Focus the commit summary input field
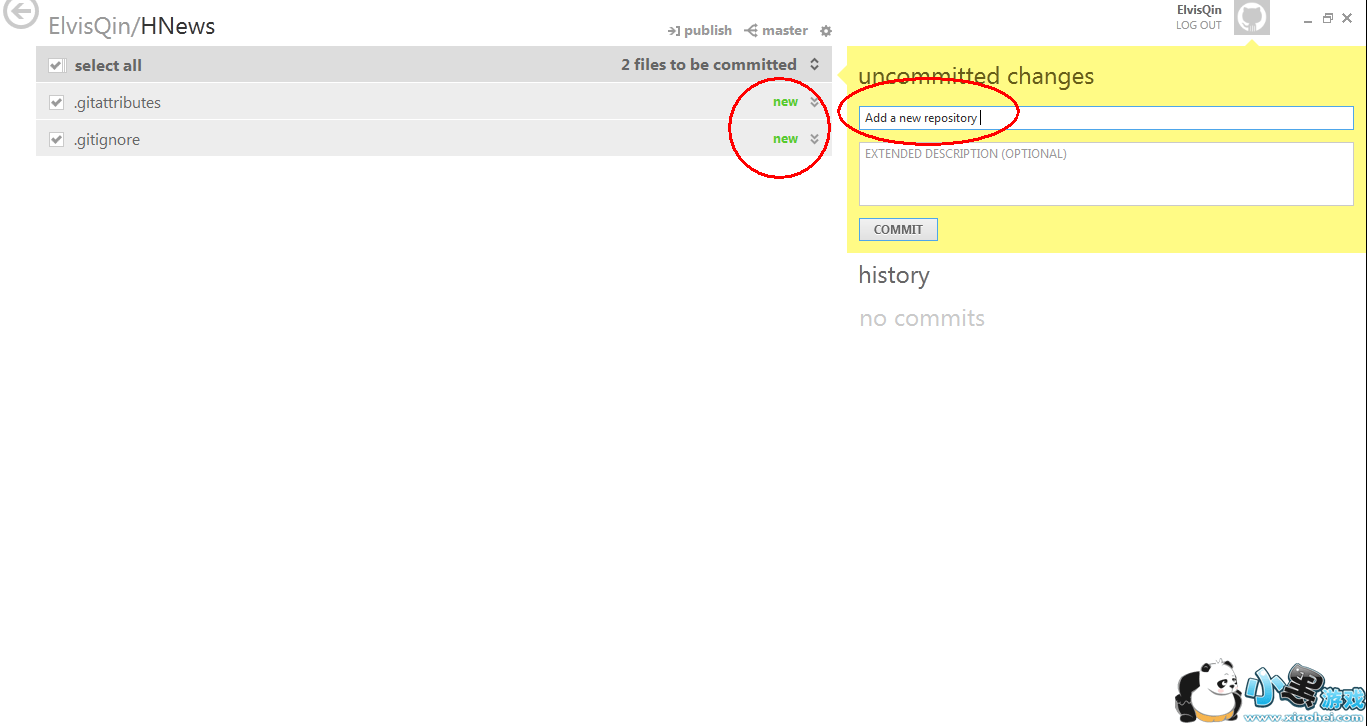 pyautogui.click(x=1106, y=118)
